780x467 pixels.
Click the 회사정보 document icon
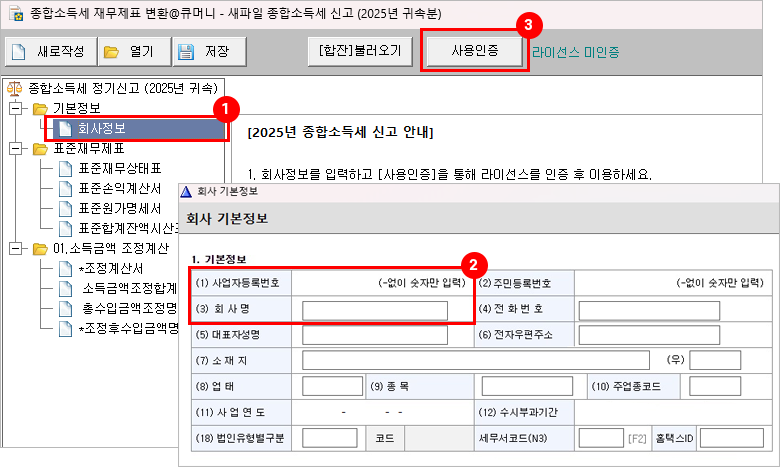click(65, 129)
